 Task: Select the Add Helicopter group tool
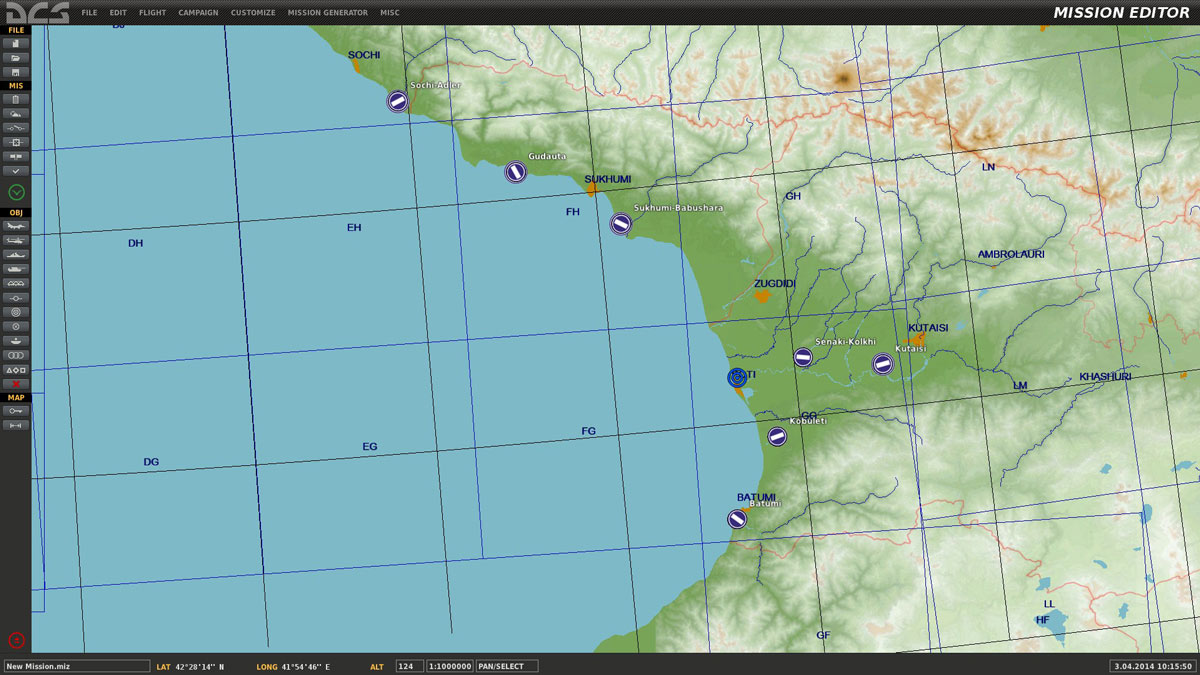pyautogui.click(x=16, y=240)
